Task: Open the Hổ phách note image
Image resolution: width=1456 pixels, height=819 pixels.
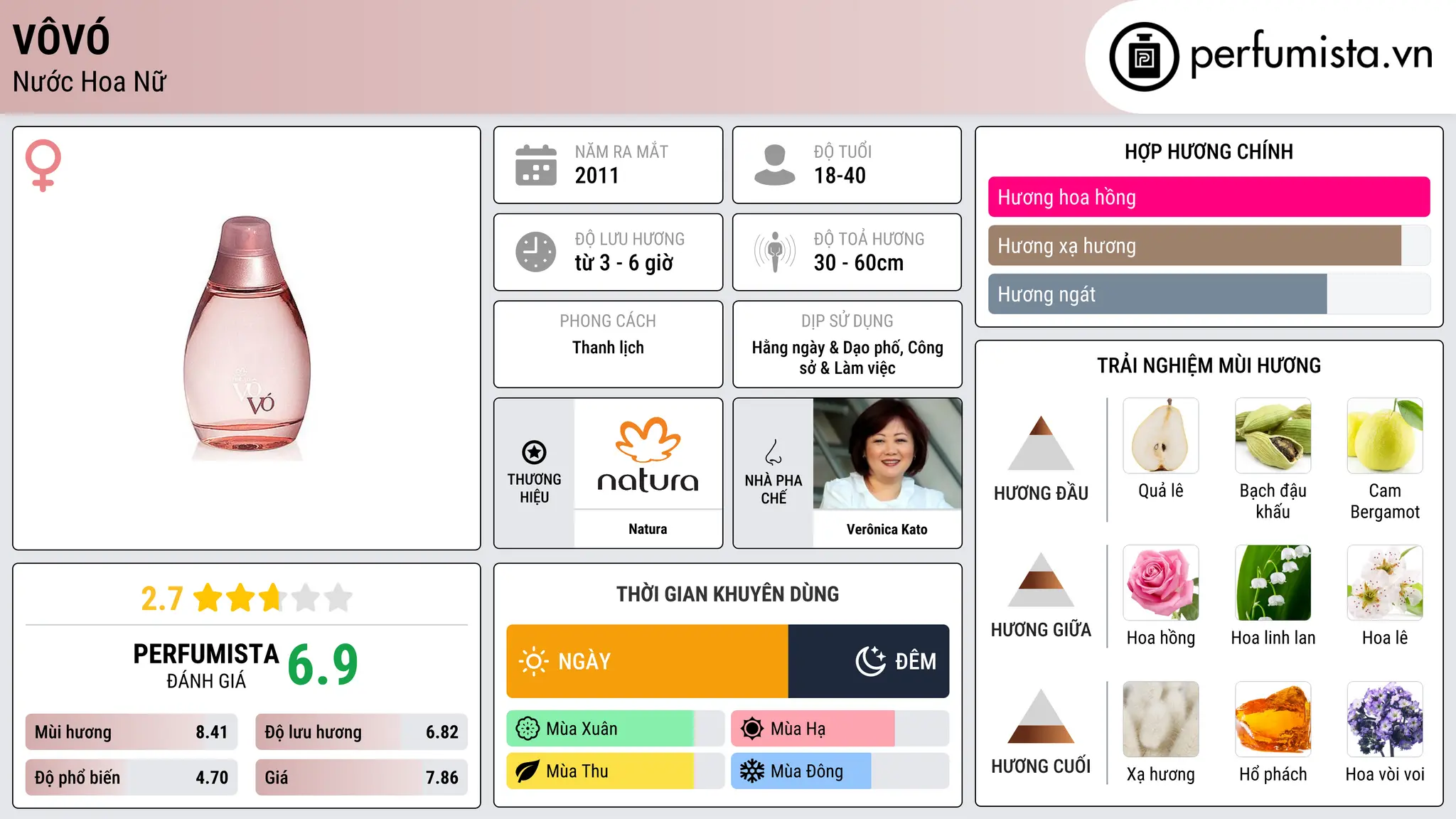Action: [1273, 719]
